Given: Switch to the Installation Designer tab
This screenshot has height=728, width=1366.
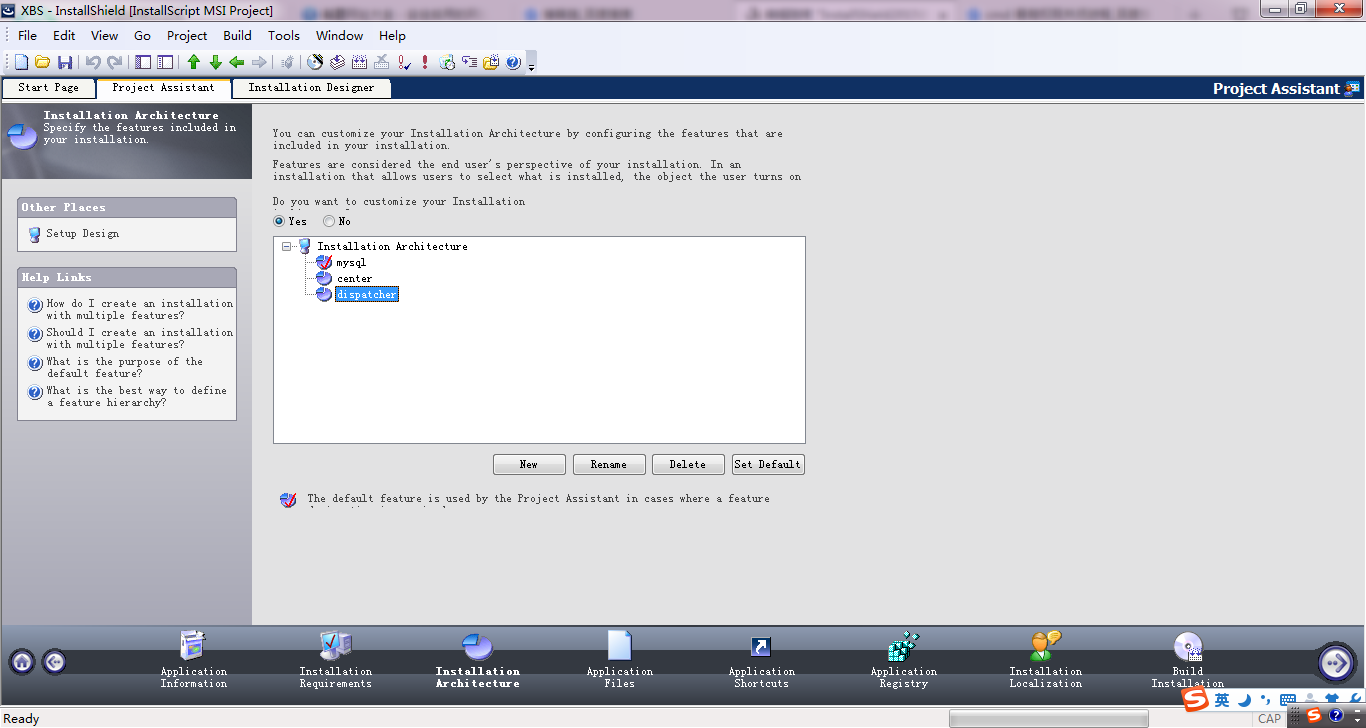Looking at the screenshot, I should pyautogui.click(x=311, y=88).
